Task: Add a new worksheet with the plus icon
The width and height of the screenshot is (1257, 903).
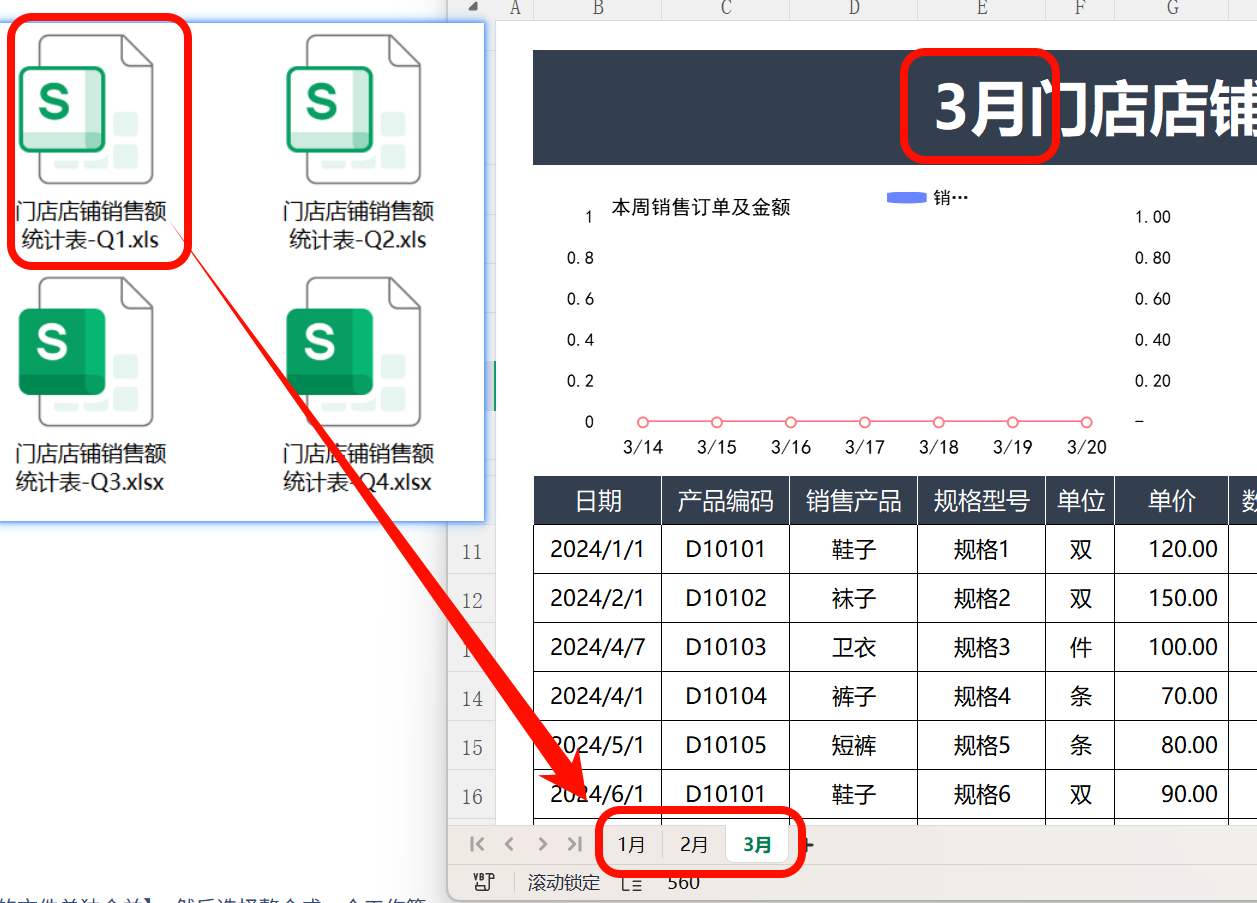Action: pos(808,844)
